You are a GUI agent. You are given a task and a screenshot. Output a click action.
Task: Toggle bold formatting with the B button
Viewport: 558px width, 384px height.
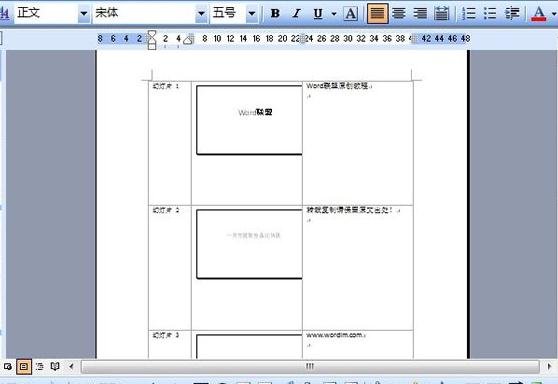pyautogui.click(x=275, y=14)
